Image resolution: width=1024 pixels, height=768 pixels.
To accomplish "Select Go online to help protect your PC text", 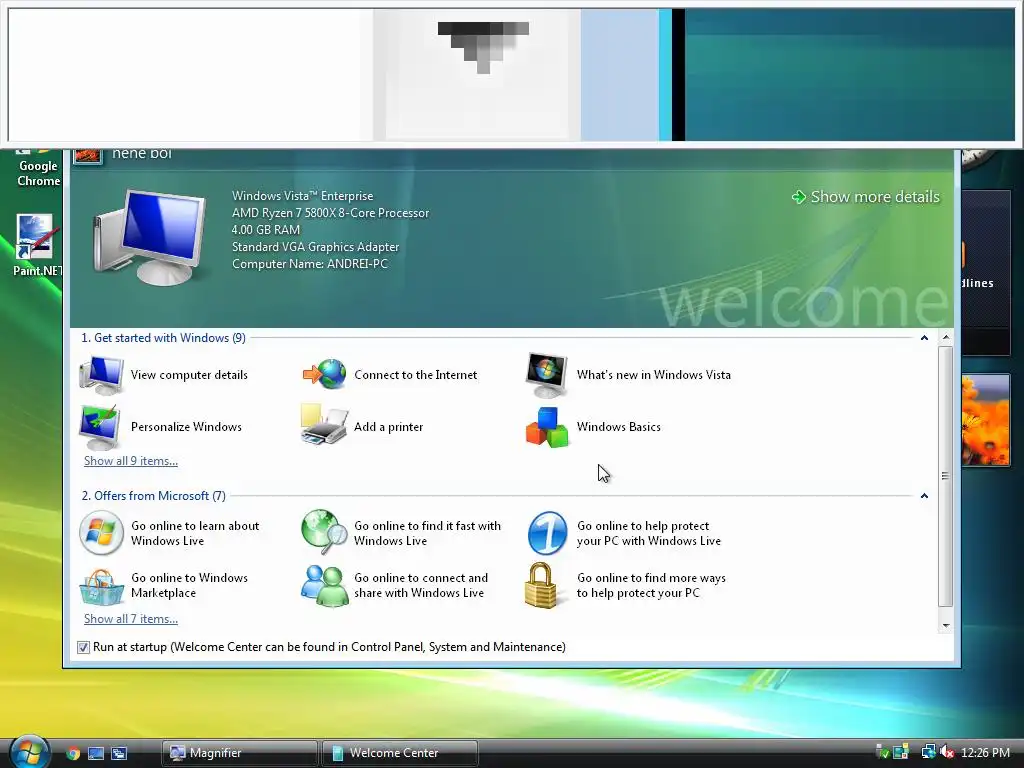I will click(x=648, y=533).
